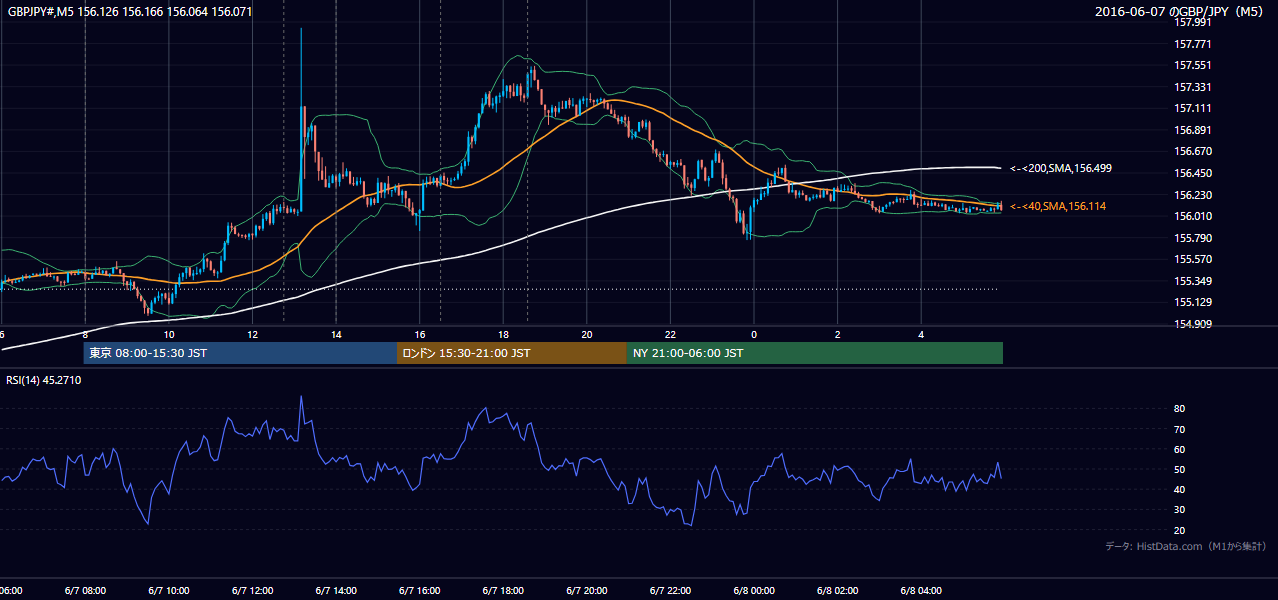The image size is (1278, 600).
Task: Click price level 157.331 on axis
Action: click(x=1193, y=87)
